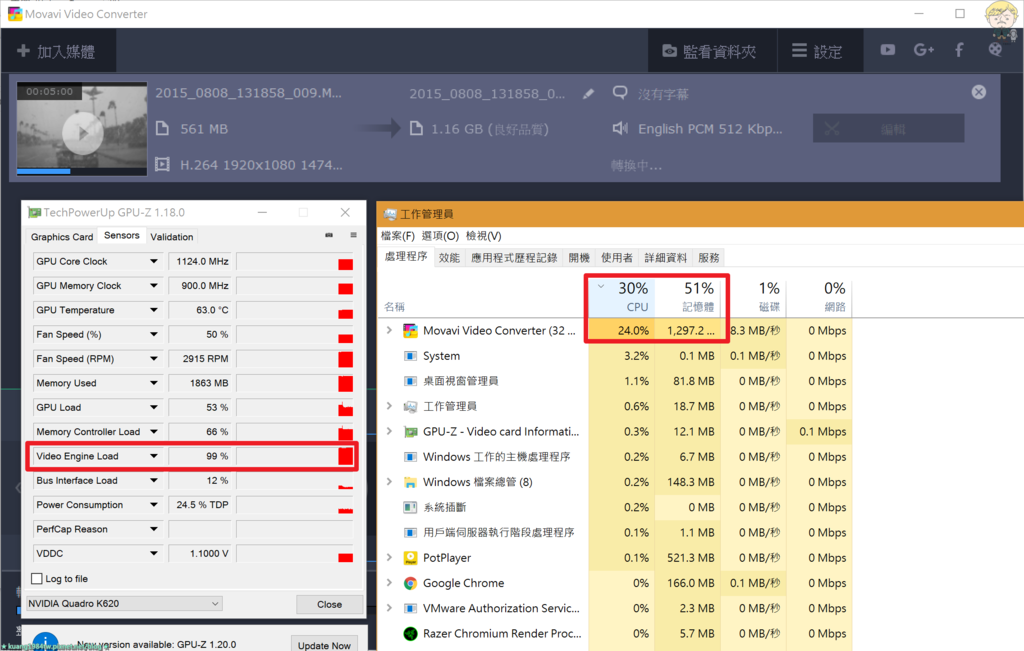Open the 設定 settings menu
1024x651 pixels.
click(818, 52)
